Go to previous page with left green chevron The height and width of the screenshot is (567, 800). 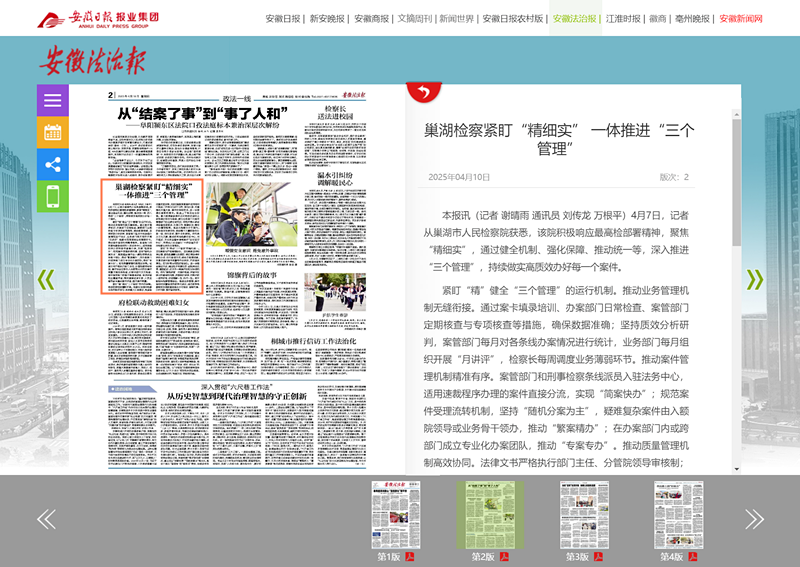pos(46,280)
